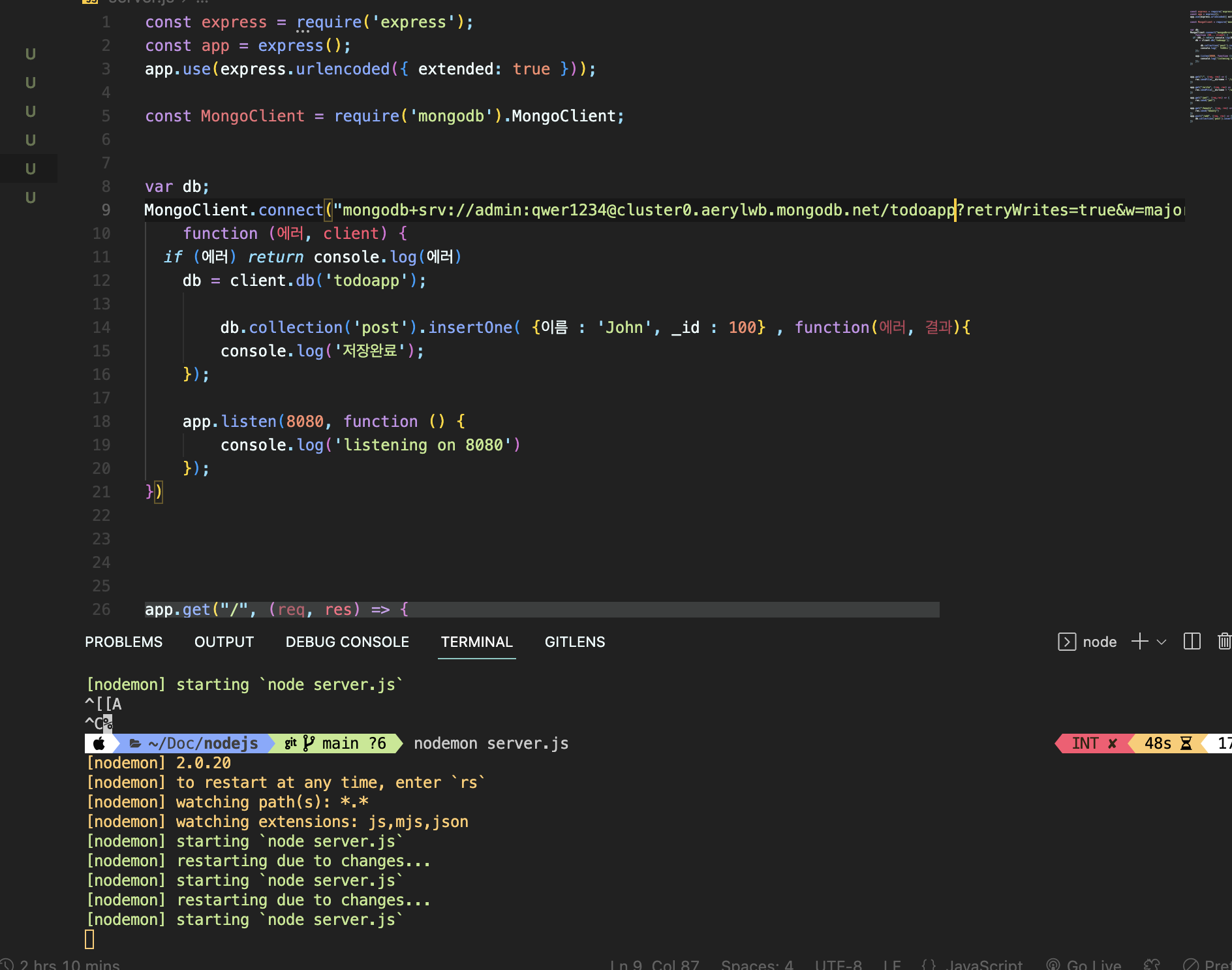Click "require('mongodb')" on line 5
Screen dimensions: 1232x970
[418, 116]
